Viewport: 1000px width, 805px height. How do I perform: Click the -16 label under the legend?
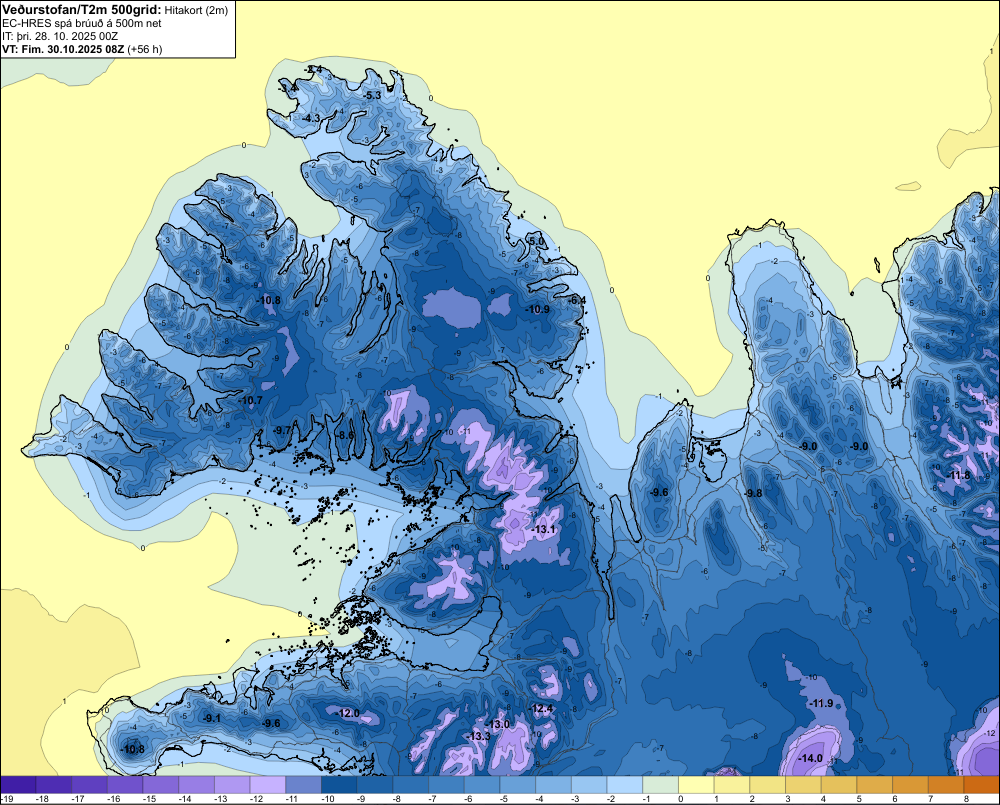click(114, 799)
